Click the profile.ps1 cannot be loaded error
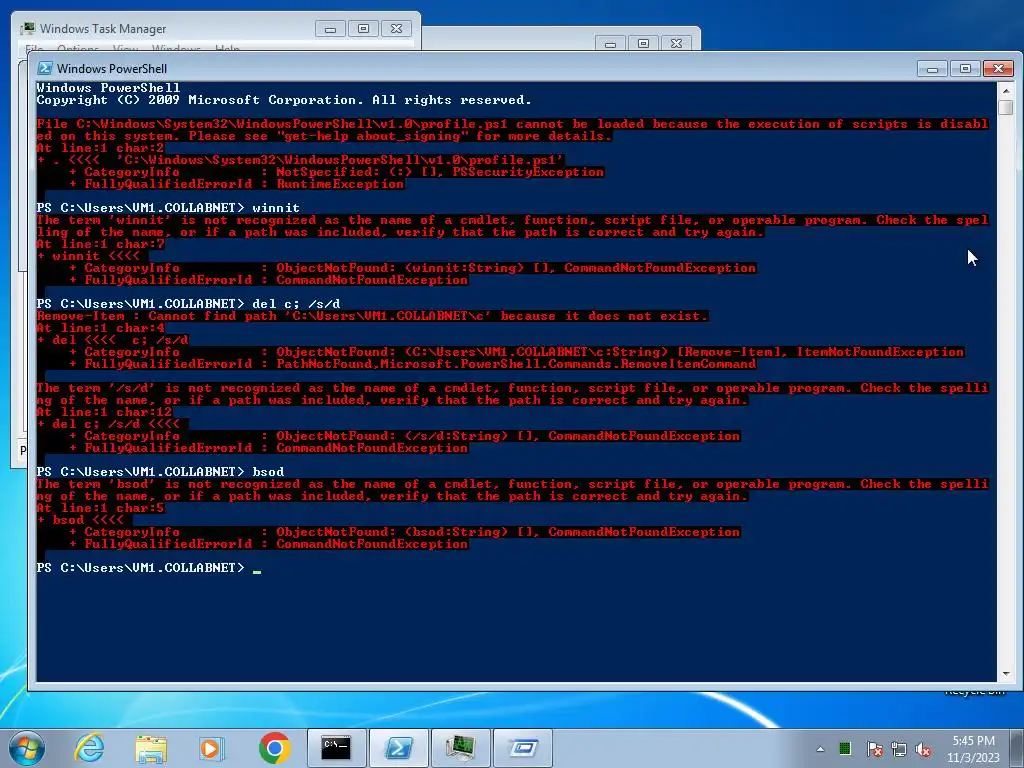Viewport: 1024px width, 768px height. tap(513, 130)
